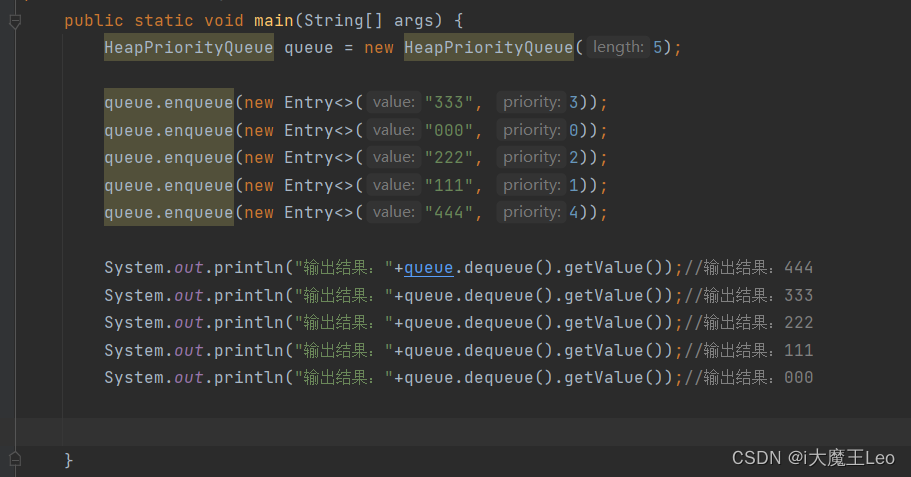Click the priority hint on the "000" line

pyautogui.click(x=532, y=130)
